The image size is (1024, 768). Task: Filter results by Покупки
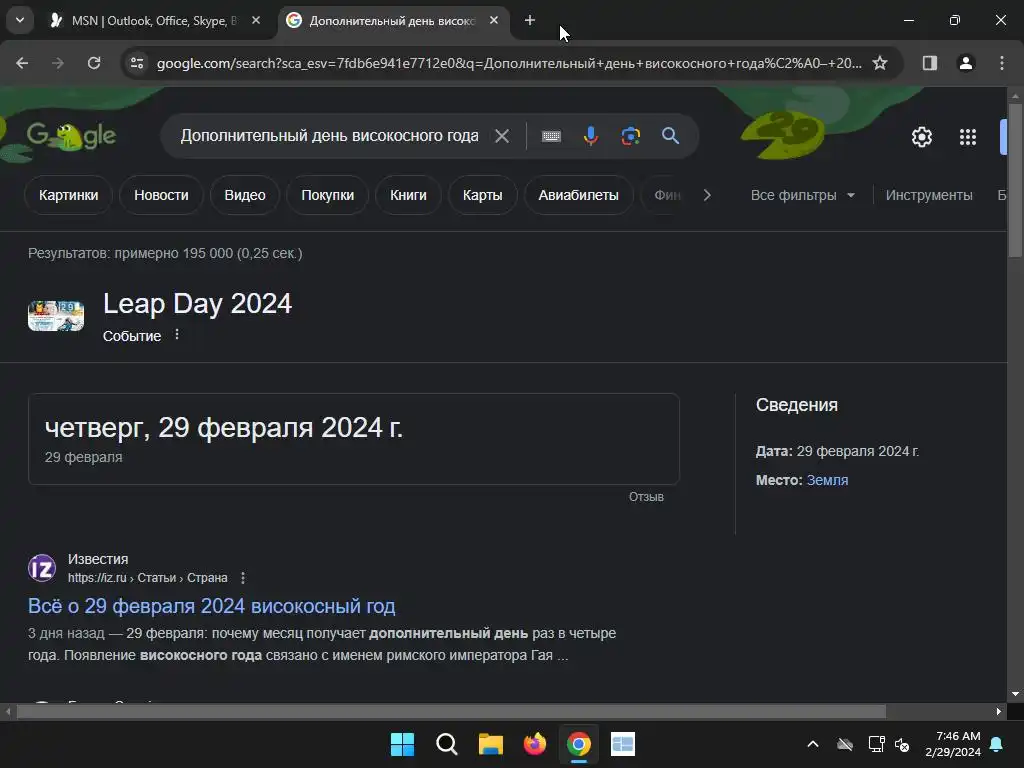click(328, 195)
